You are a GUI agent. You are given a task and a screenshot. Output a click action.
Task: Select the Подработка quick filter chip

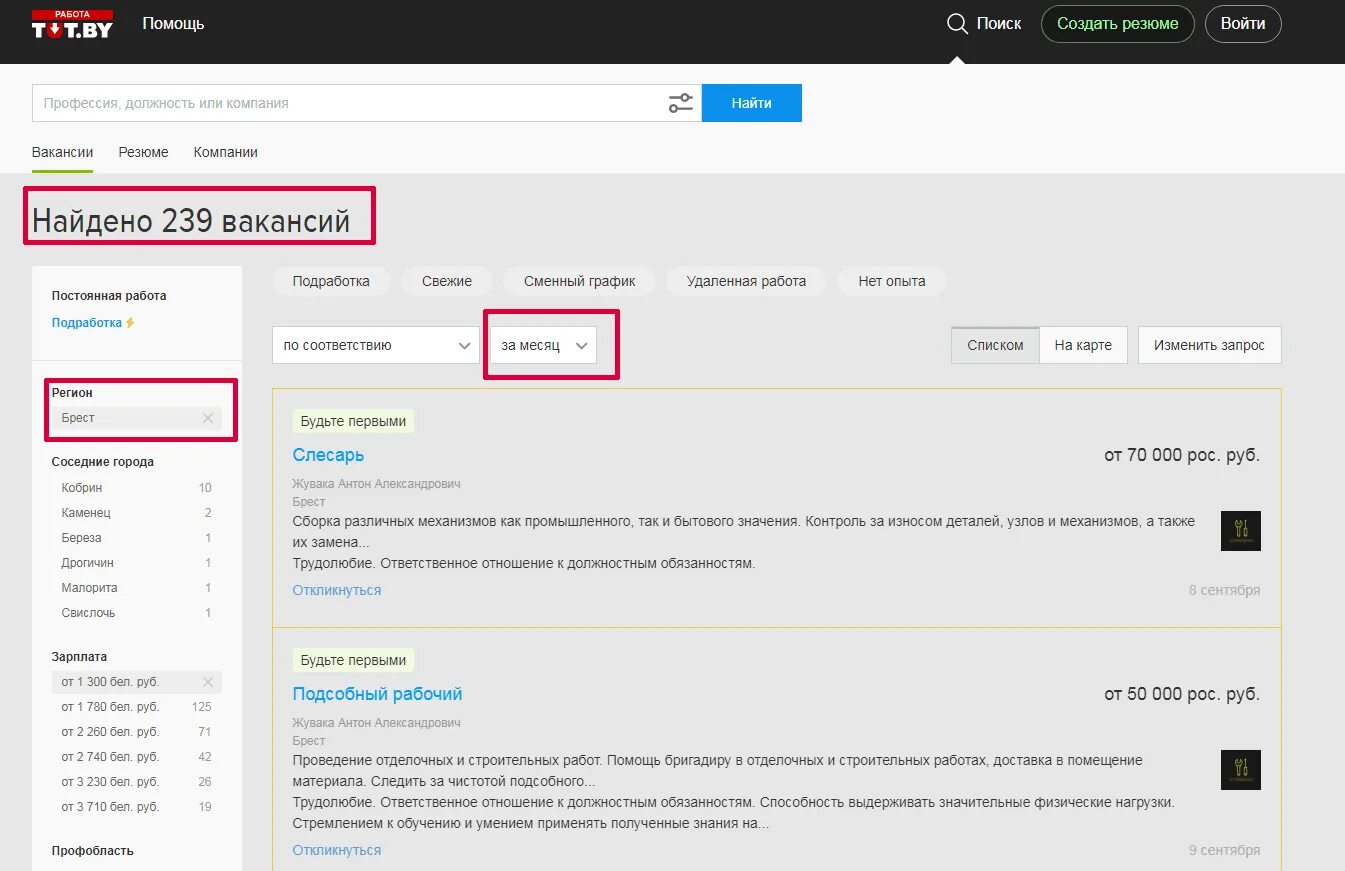pos(331,281)
